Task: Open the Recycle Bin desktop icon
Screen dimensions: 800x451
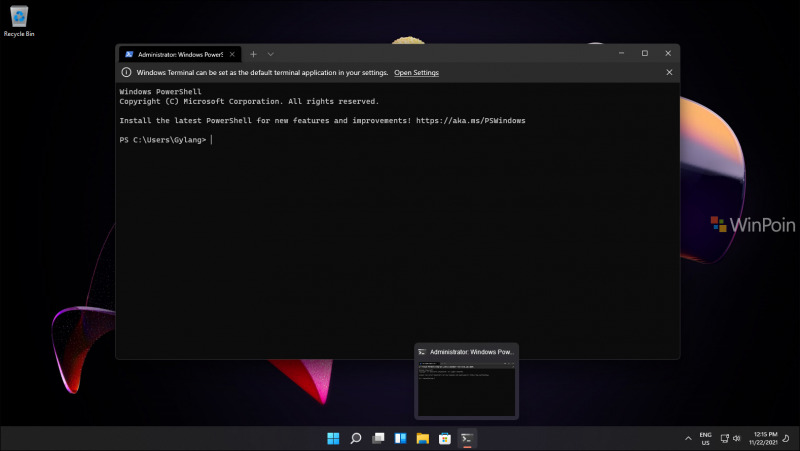Action: 19,21
